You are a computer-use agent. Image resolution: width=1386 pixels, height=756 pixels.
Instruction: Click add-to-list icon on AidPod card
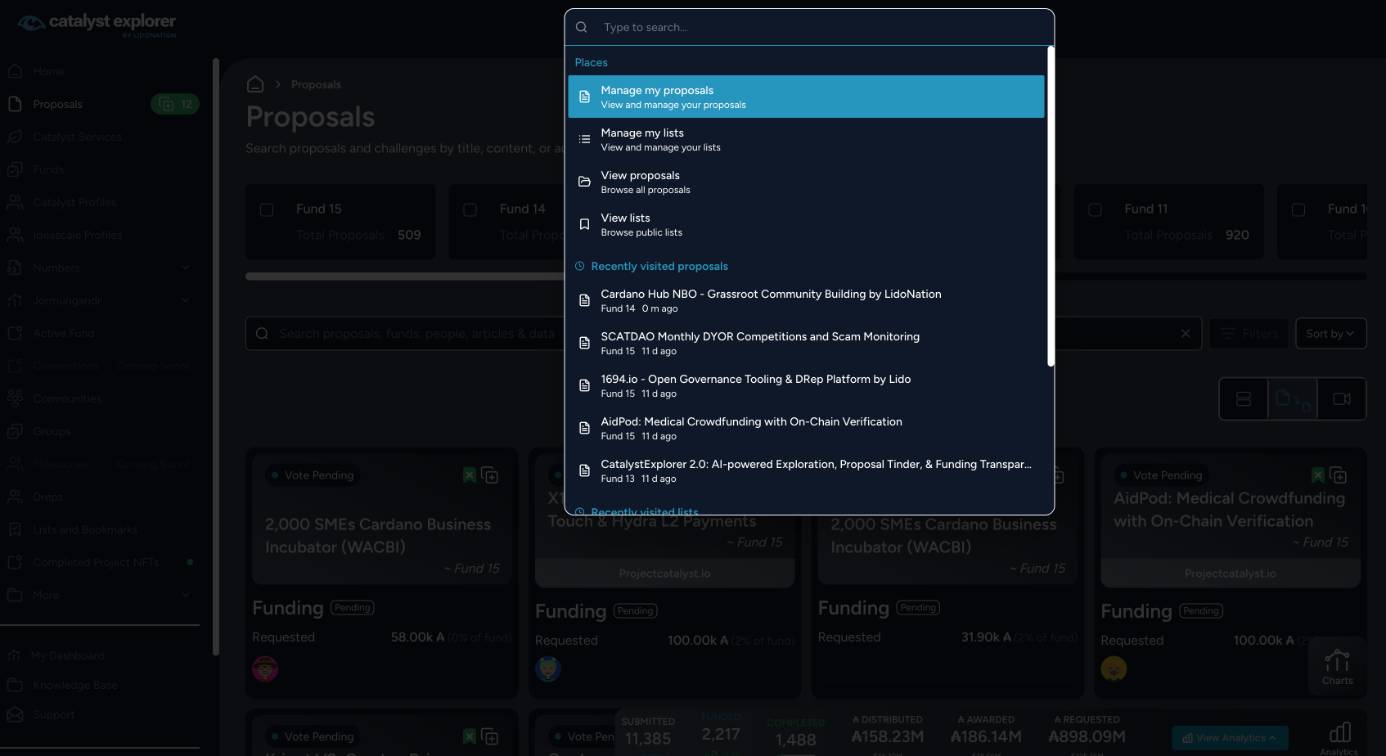click(x=1339, y=475)
